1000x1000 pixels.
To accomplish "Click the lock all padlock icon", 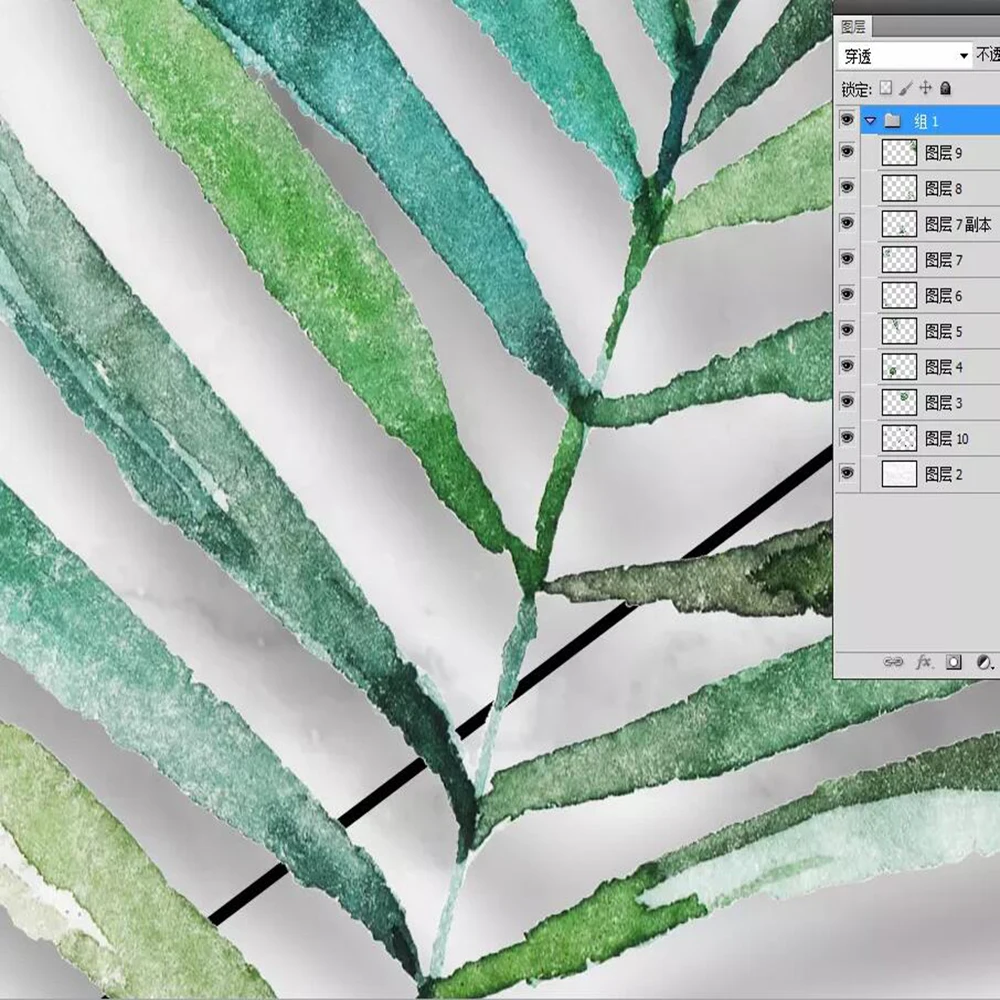I will (946, 88).
